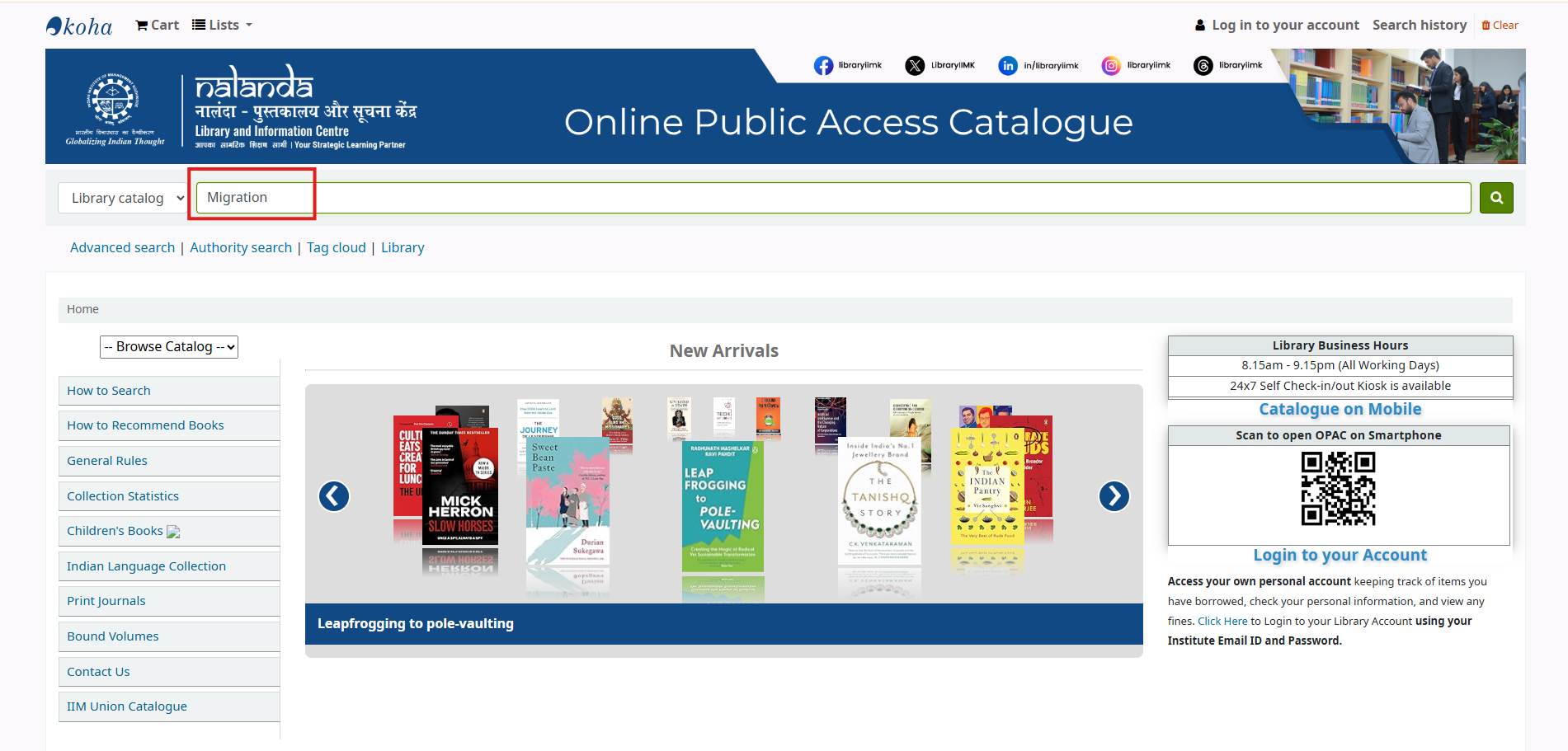Viewport: 1568px width, 751px height.
Task: Open the Browse Catalog dropdown
Action: 169,347
